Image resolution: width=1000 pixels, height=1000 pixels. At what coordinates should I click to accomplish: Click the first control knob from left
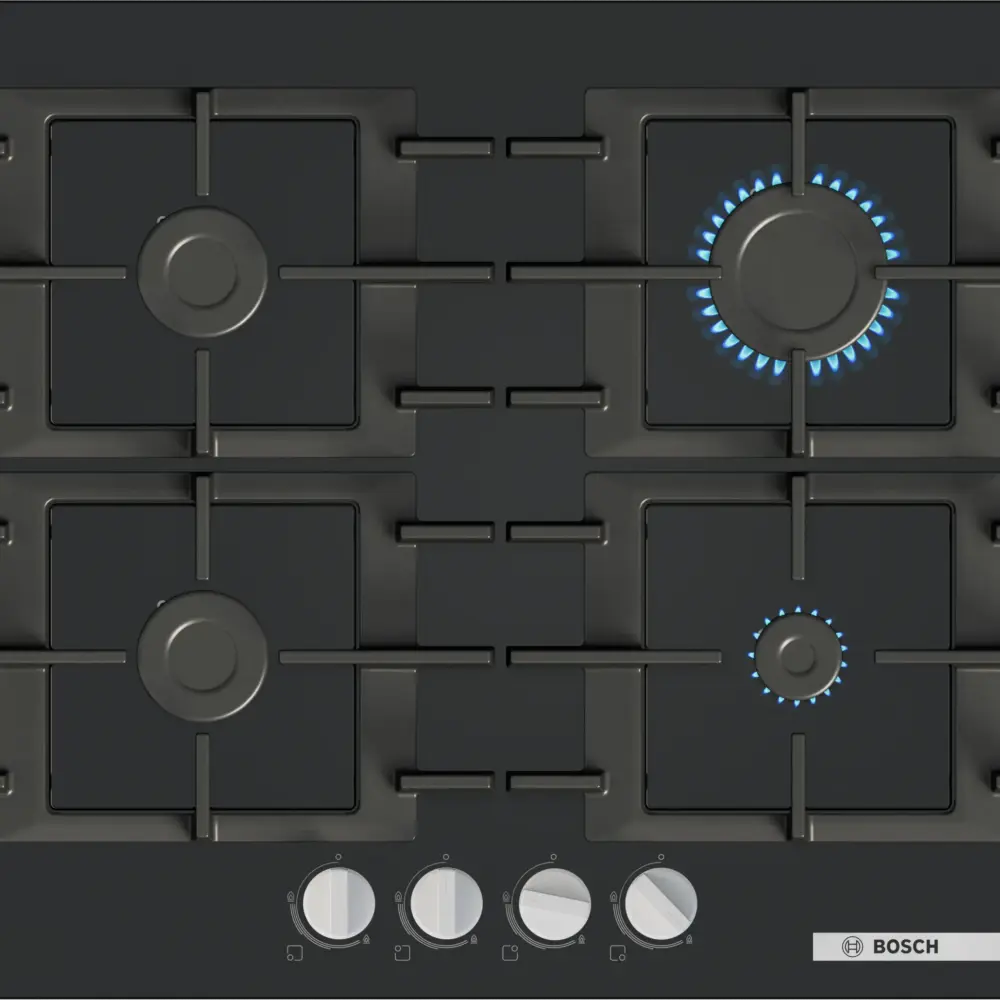point(339,903)
